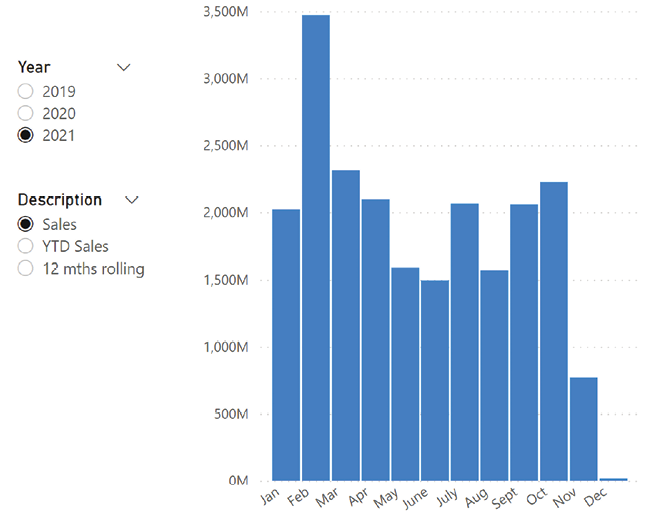The width and height of the screenshot is (659, 516).
Task: Click the June month axis label
Action: tap(415, 498)
